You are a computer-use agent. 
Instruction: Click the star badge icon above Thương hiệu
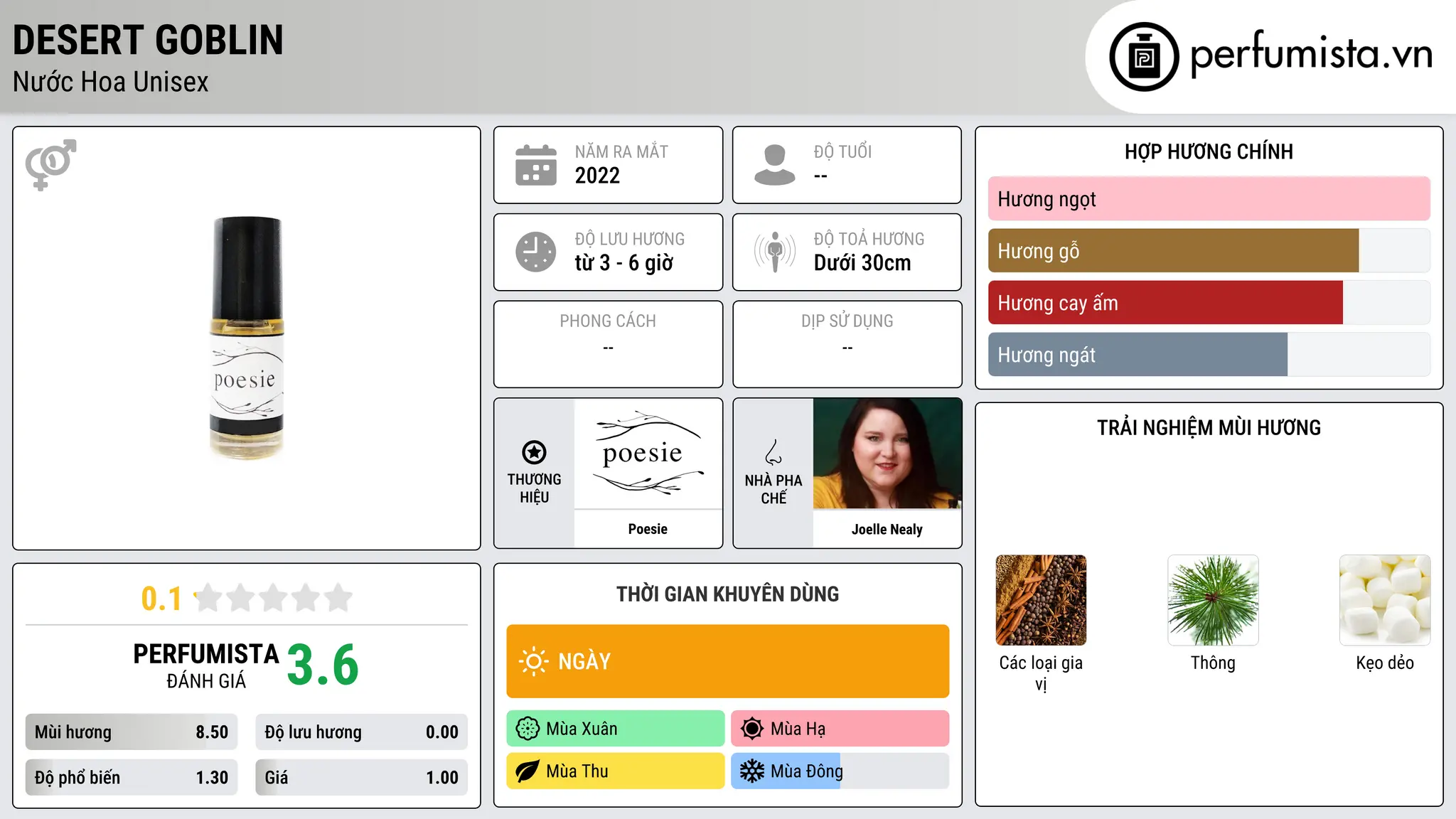pyautogui.click(x=534, y=452)
